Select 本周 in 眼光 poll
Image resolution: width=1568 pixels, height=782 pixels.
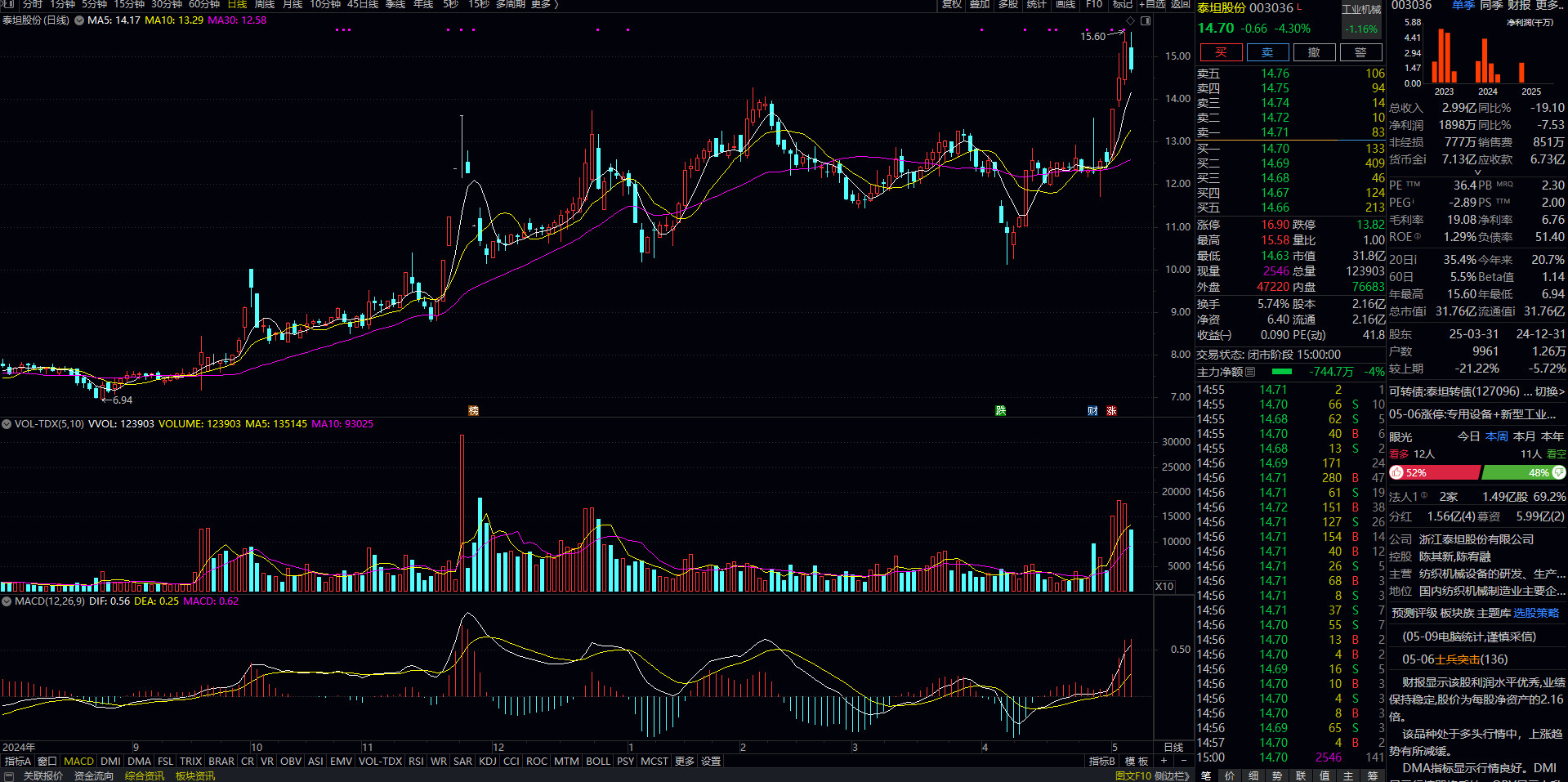[x=1497, y=436]
